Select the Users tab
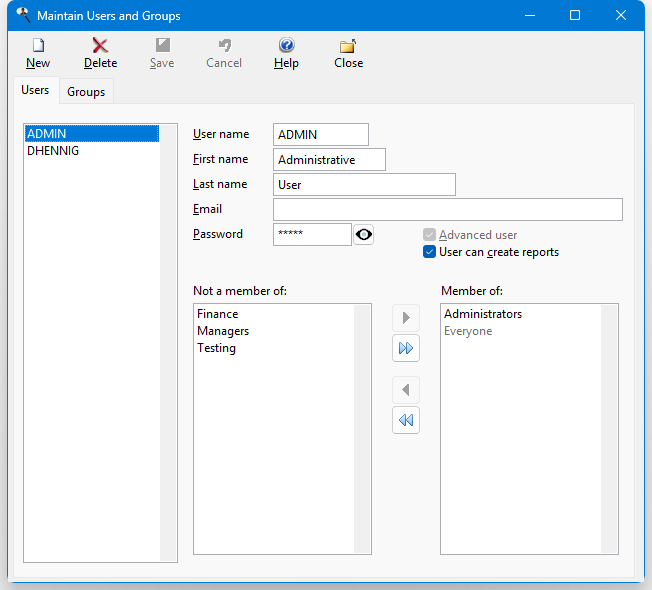The width and height of the screenshot is (652, 590). 35,90
